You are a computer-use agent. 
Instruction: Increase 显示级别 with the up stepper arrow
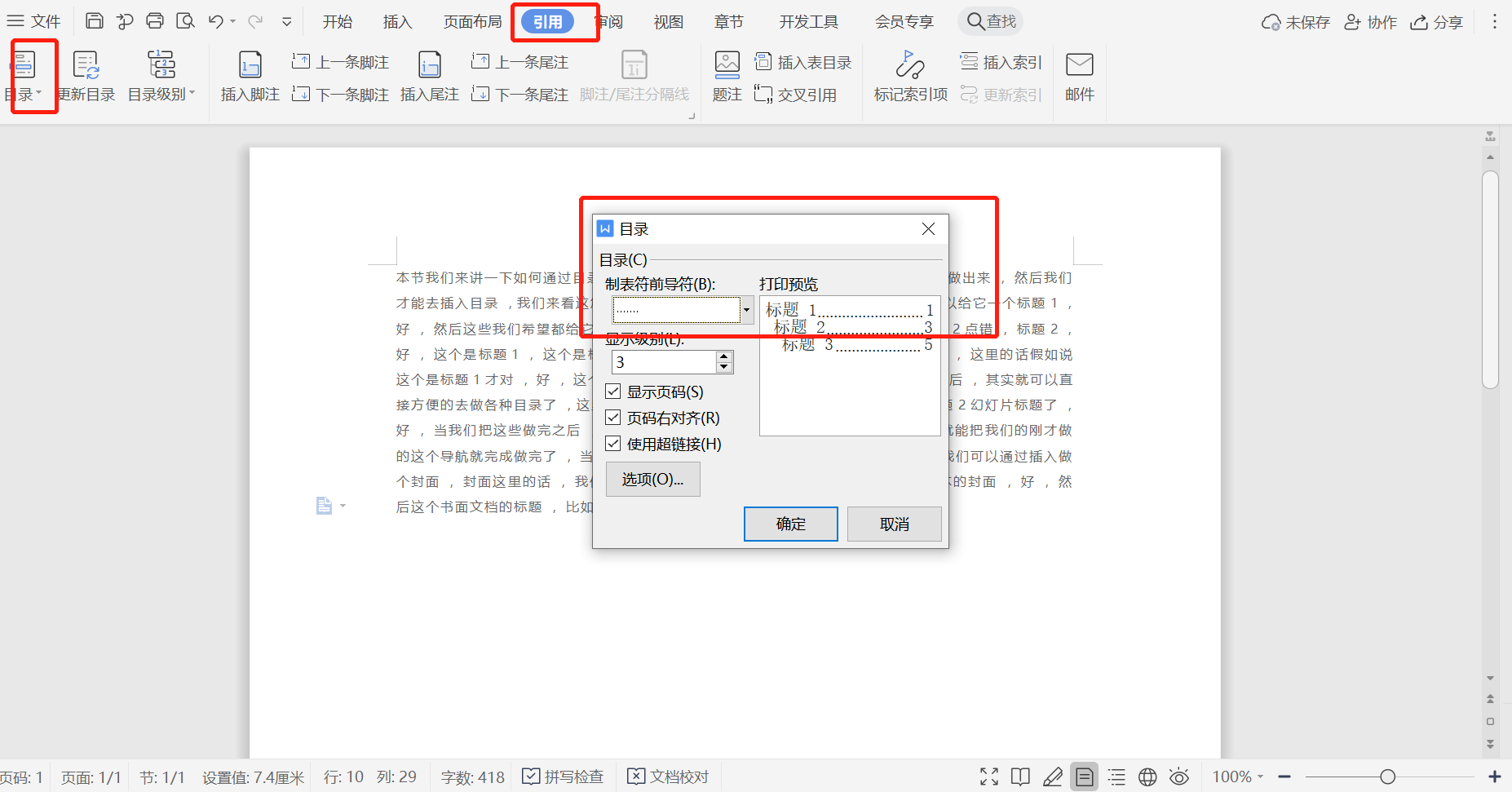(x=723, y=356)
